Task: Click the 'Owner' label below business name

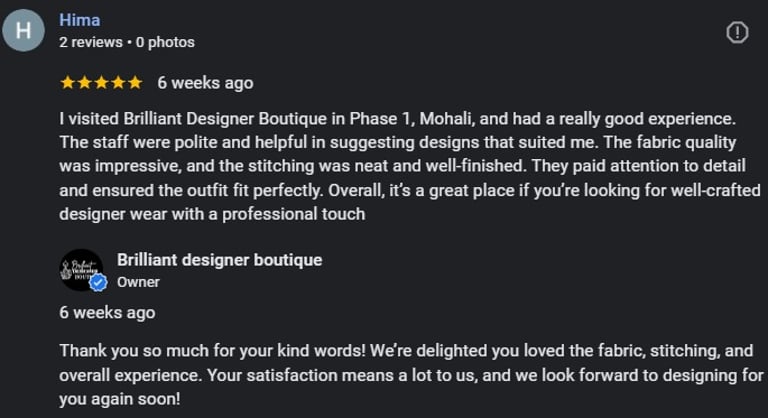Action: (x=138, y=282)
